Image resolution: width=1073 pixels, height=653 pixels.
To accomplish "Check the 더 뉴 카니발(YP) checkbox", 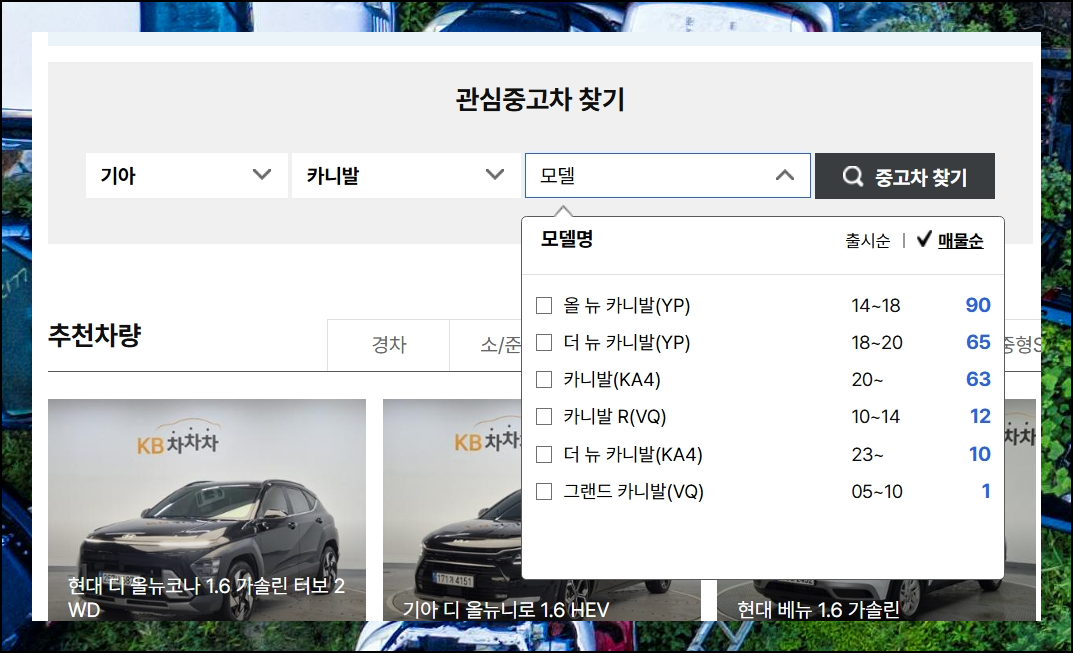I will 544,342.
